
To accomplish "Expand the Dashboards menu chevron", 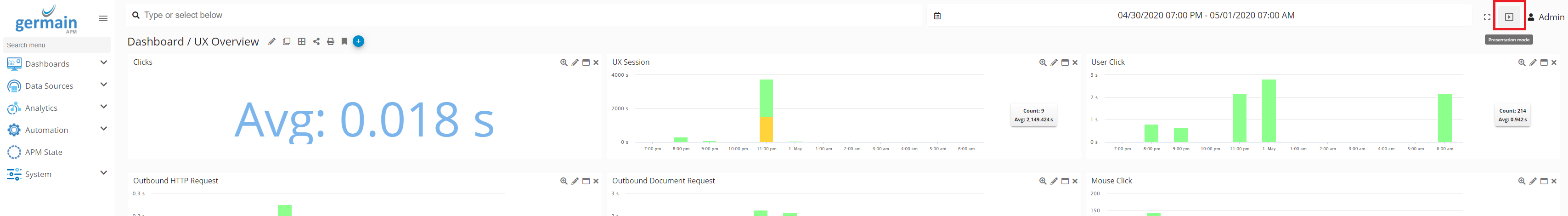I will (x=103, y=63).
